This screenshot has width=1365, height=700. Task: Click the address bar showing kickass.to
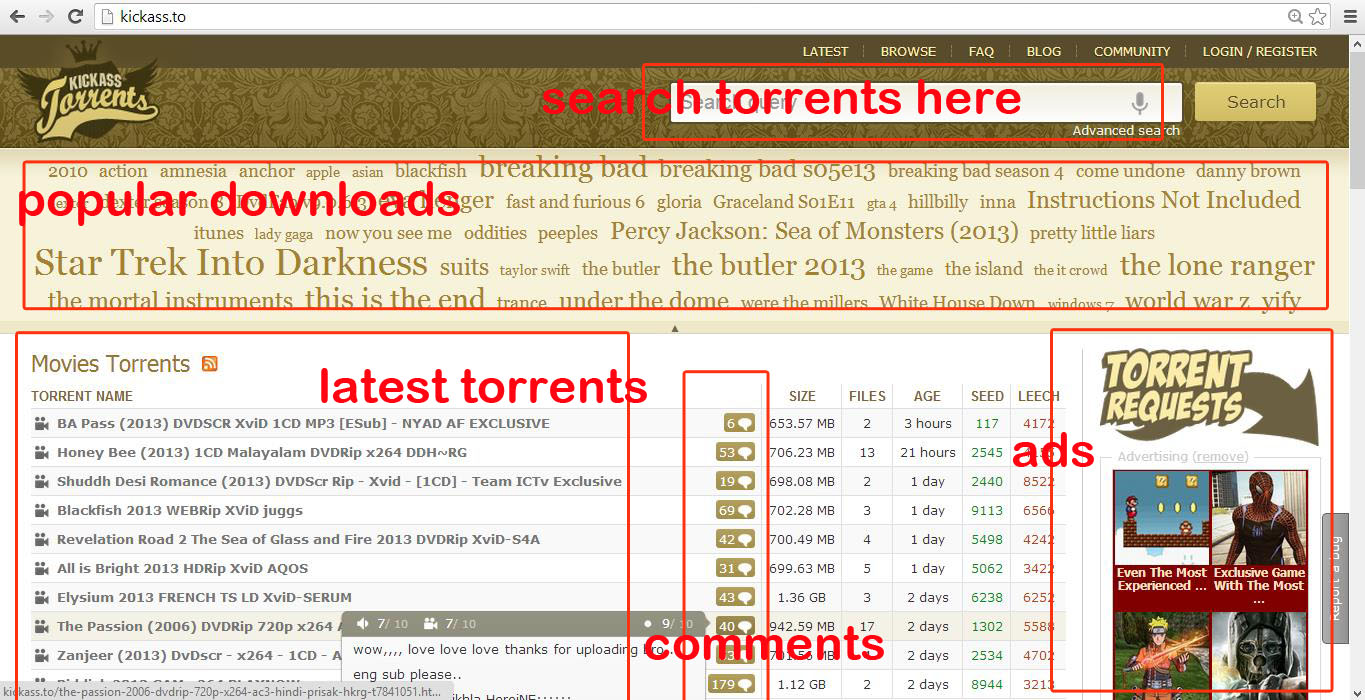(690, 16)
